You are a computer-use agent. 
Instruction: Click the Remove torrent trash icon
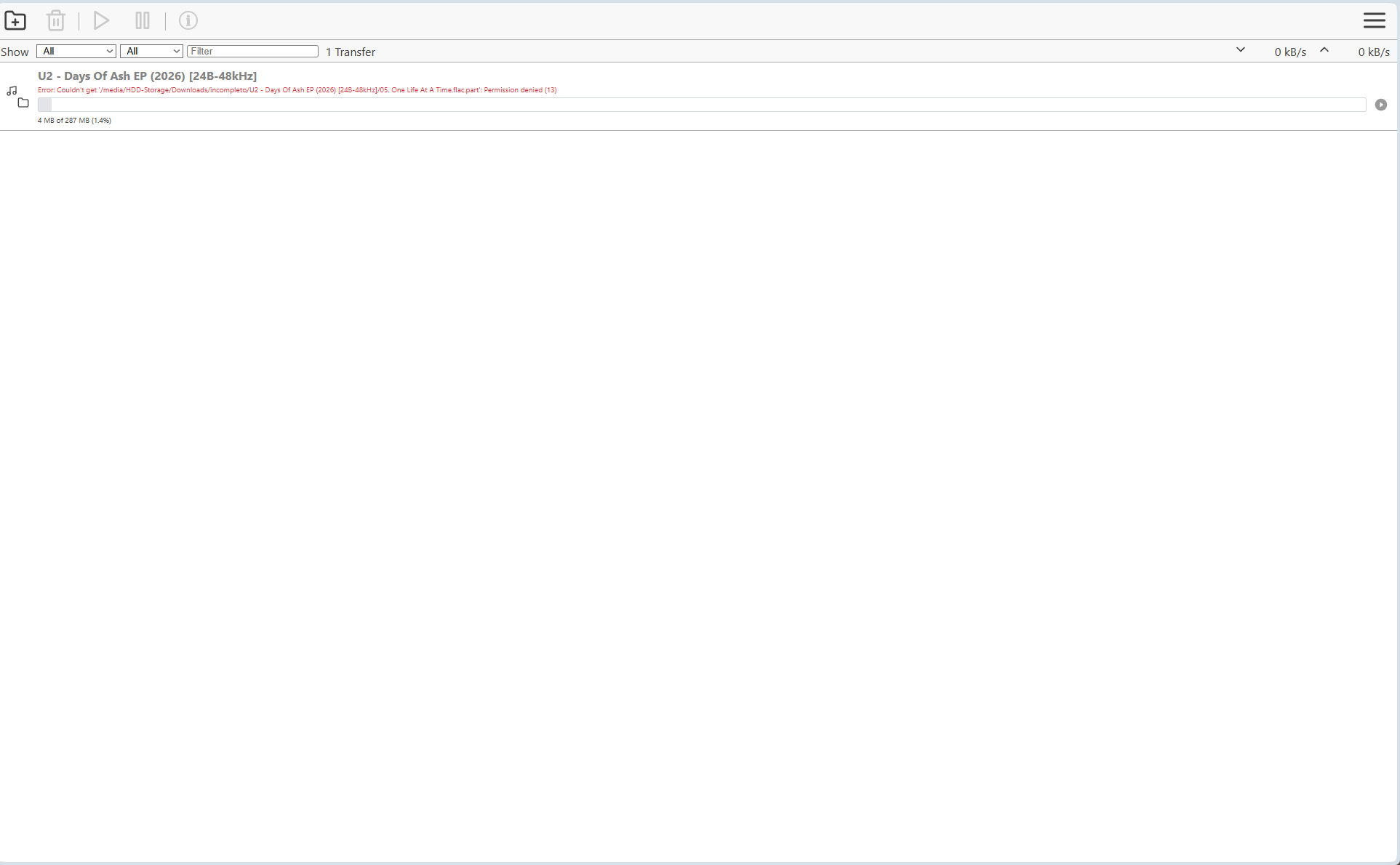tap(56, 20)
